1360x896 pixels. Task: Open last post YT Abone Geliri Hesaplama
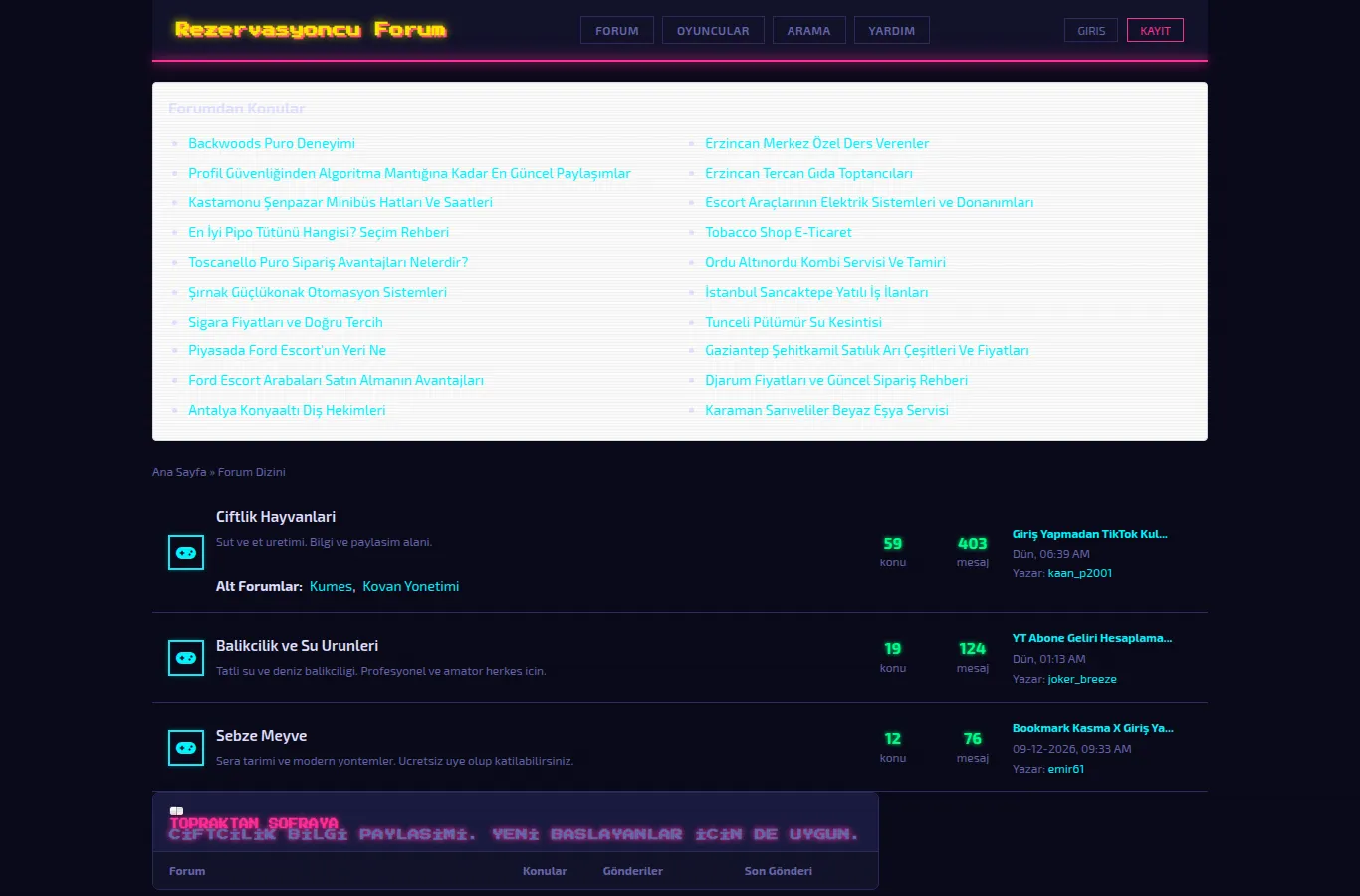pos(1092,638)
